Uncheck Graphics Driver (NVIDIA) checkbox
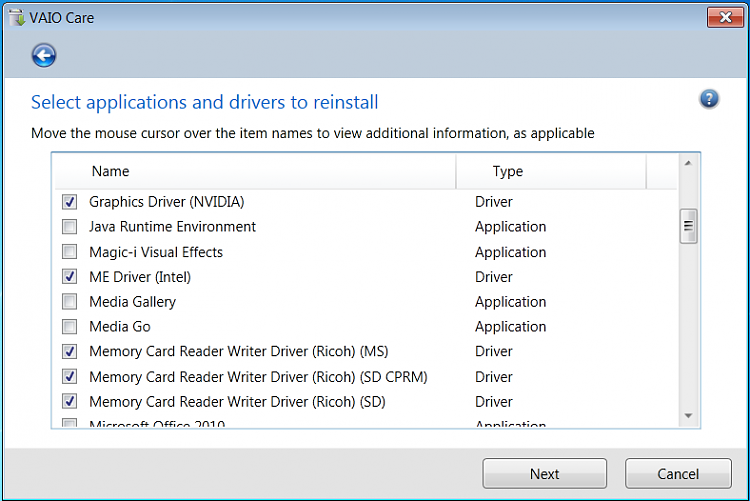 [69, 202]
